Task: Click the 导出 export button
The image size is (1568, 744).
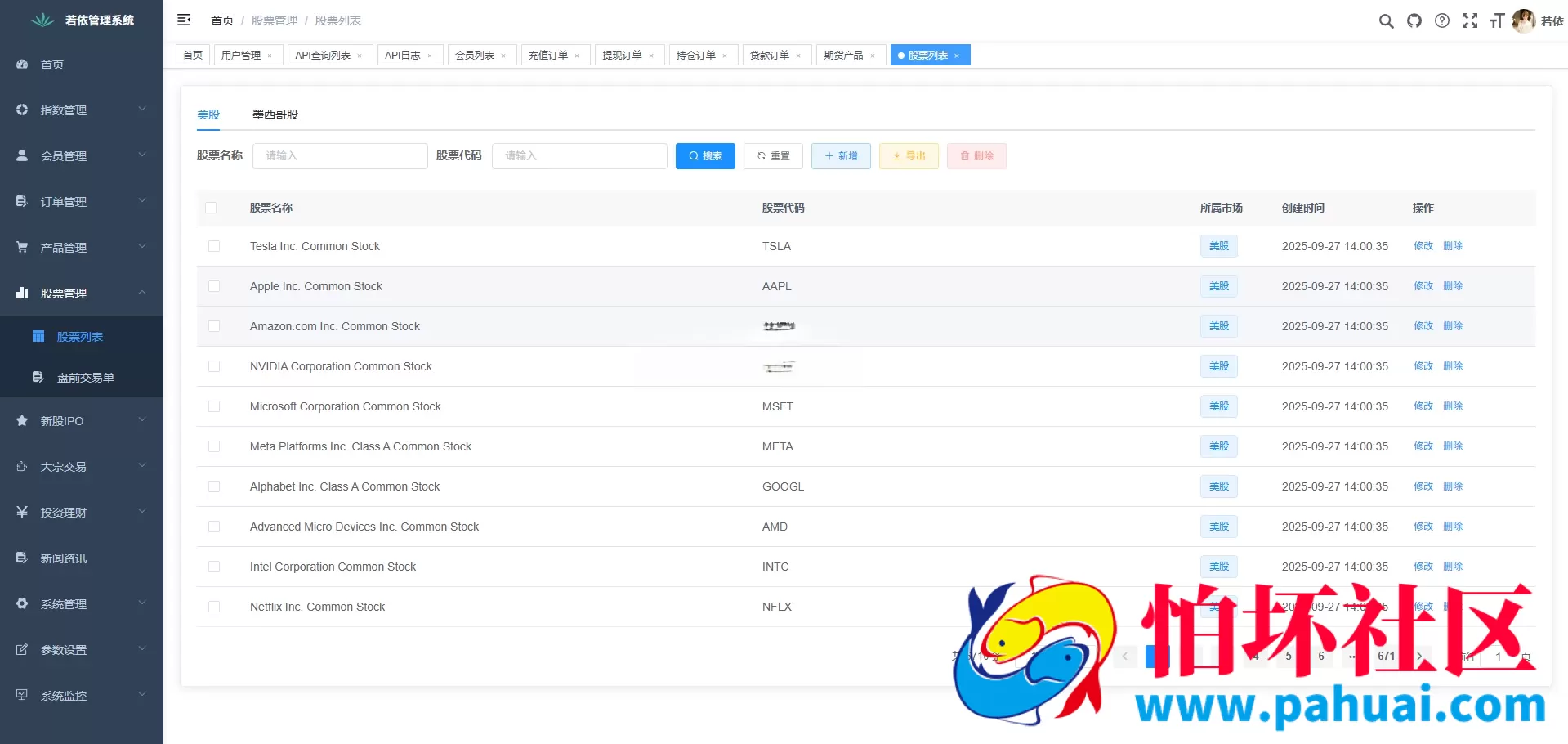Action: tap(909, 156)
